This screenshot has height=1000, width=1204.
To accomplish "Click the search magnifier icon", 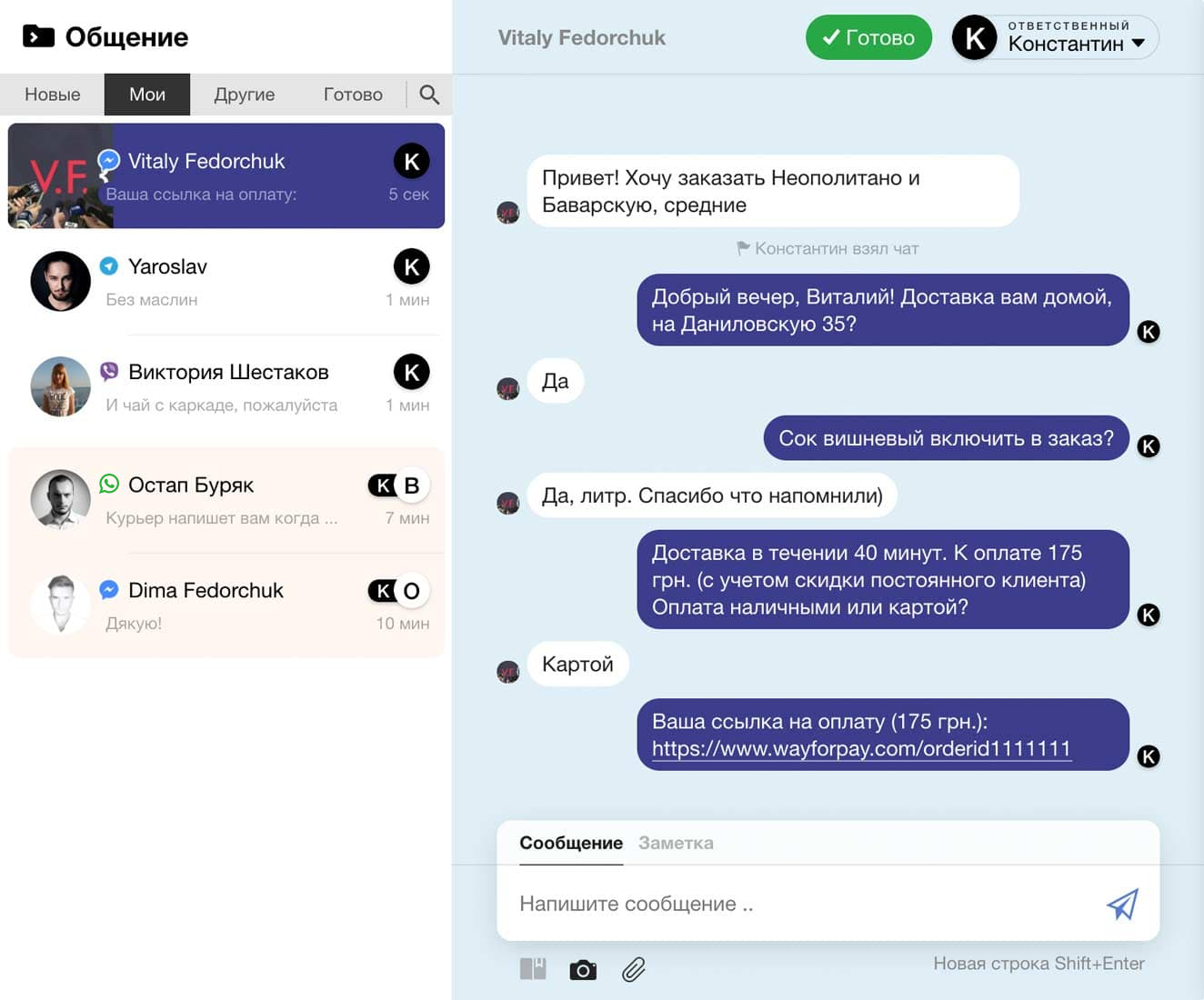I will click(x=429, y=95).
